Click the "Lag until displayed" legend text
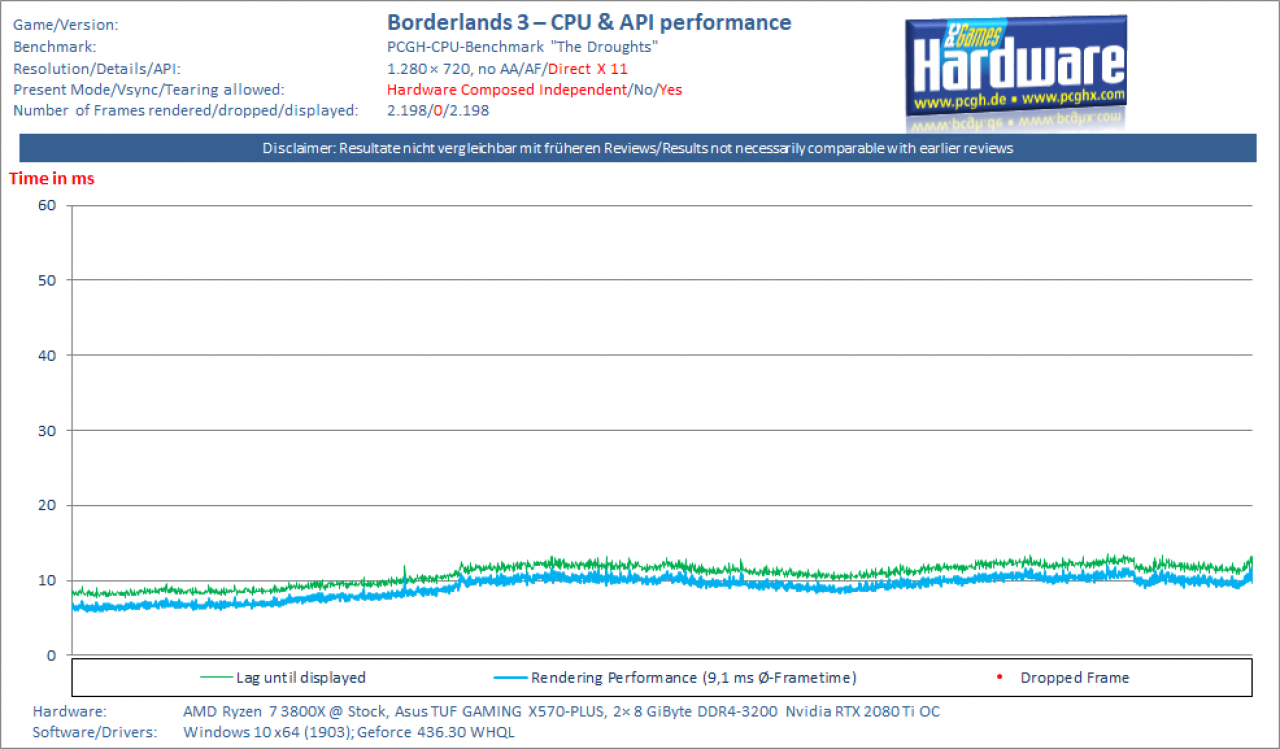 pyautogui.click(x=301, y=677)
